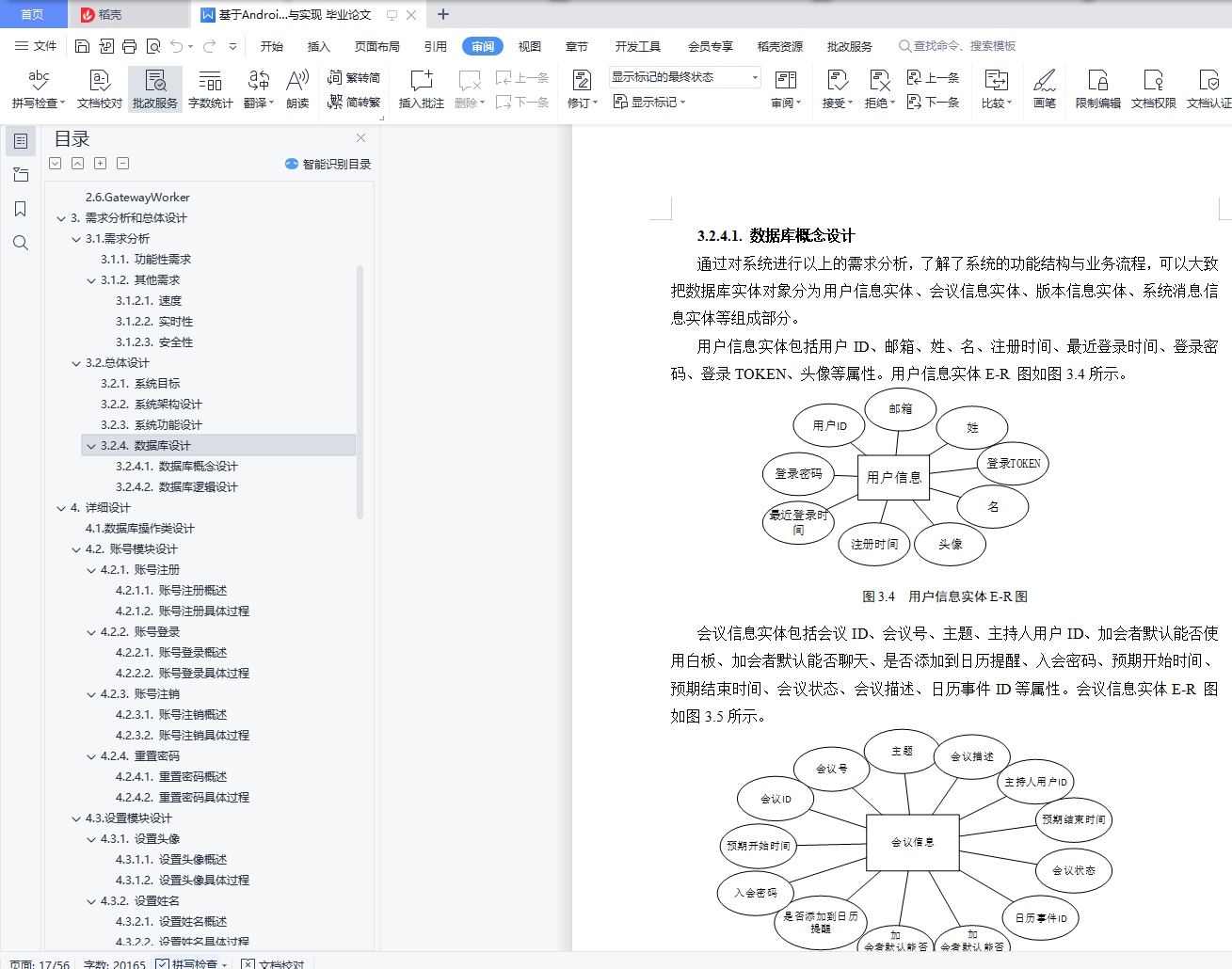The width and height of the screenshot is (1232, 969).
Task: Open the bookmark pane in sidebar
Action: 21,209
